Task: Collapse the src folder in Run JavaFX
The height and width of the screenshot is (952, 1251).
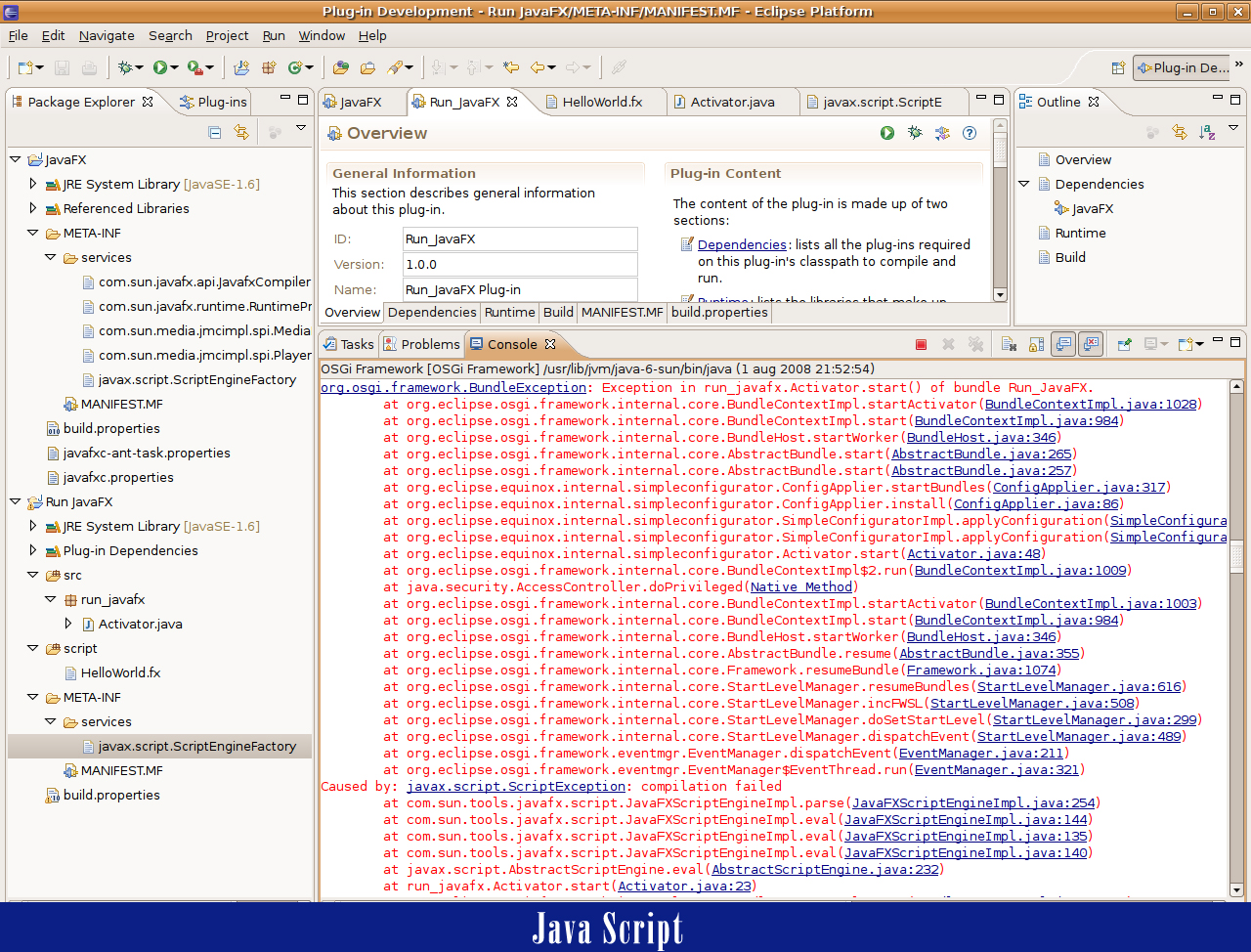Action: 33,575
